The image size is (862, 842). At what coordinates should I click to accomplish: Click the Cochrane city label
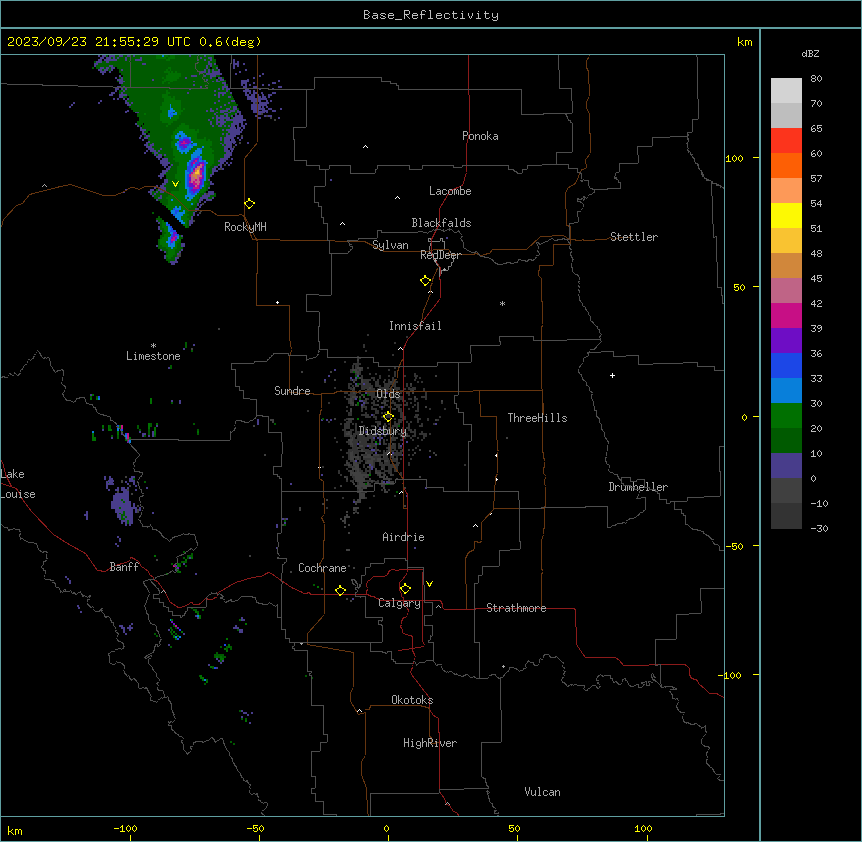pyautogui.click(x=322, y=568)
